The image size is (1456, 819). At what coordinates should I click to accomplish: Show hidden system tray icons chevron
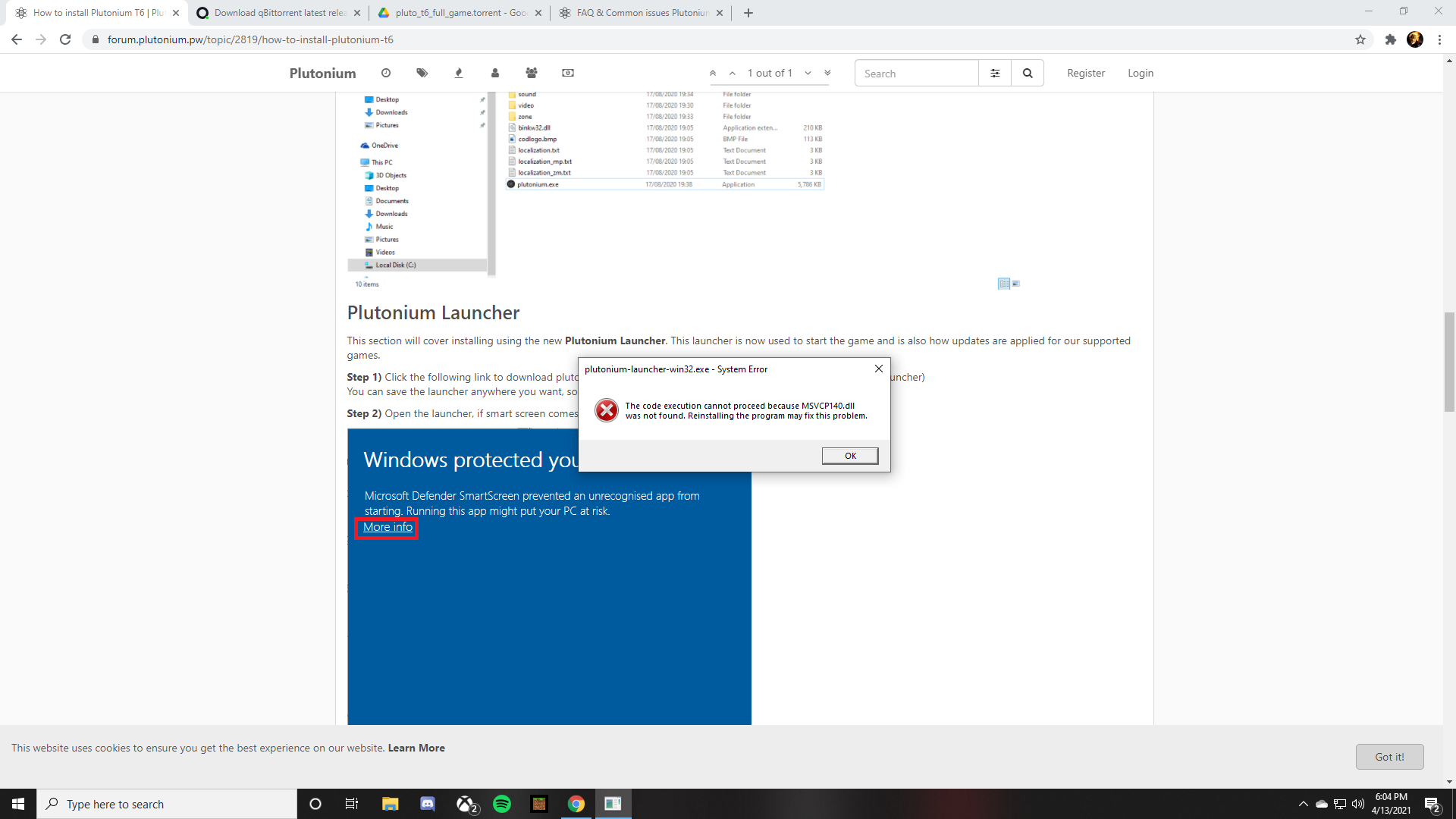[1303, 804]
